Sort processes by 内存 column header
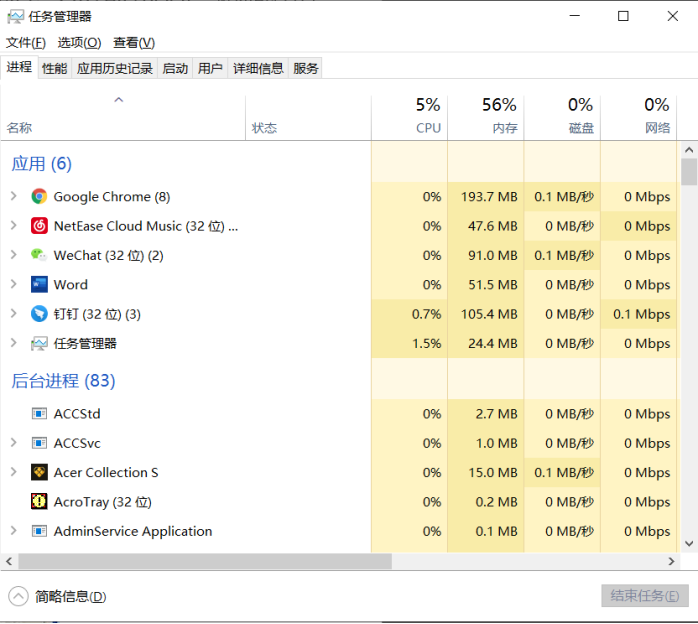The image size is (698, 624). coord(486,116)
